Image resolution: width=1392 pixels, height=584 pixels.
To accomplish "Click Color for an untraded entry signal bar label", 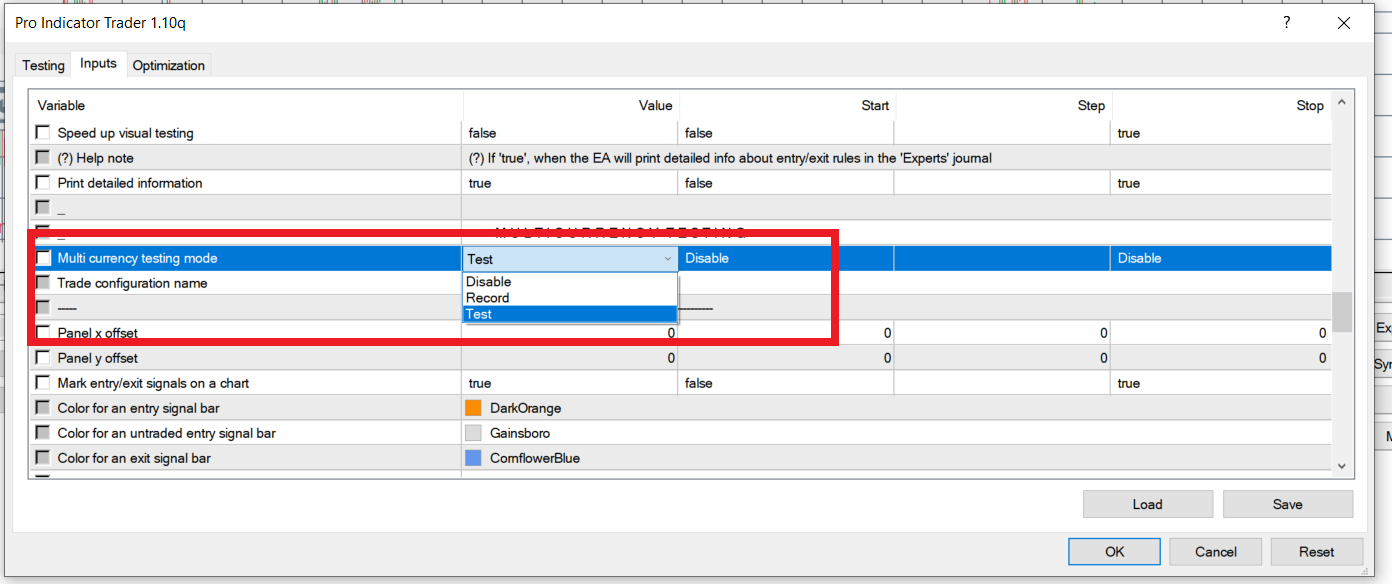I will pyautogui.click(x=167, y=433).
